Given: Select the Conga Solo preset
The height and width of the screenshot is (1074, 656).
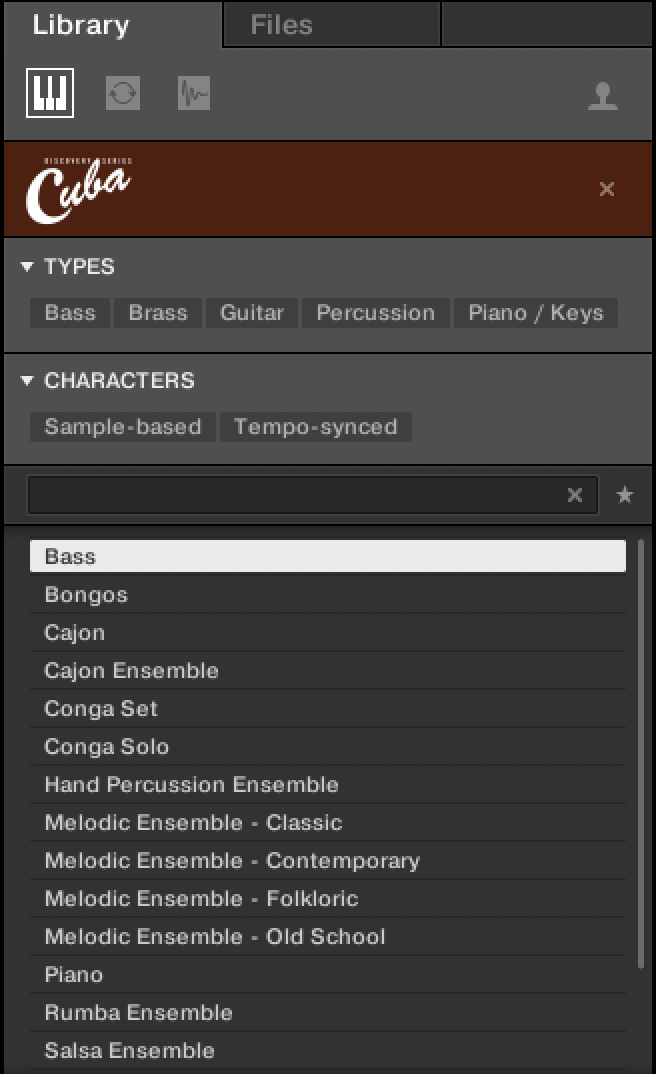Looking at the screenshot, I should pos(107,747).
